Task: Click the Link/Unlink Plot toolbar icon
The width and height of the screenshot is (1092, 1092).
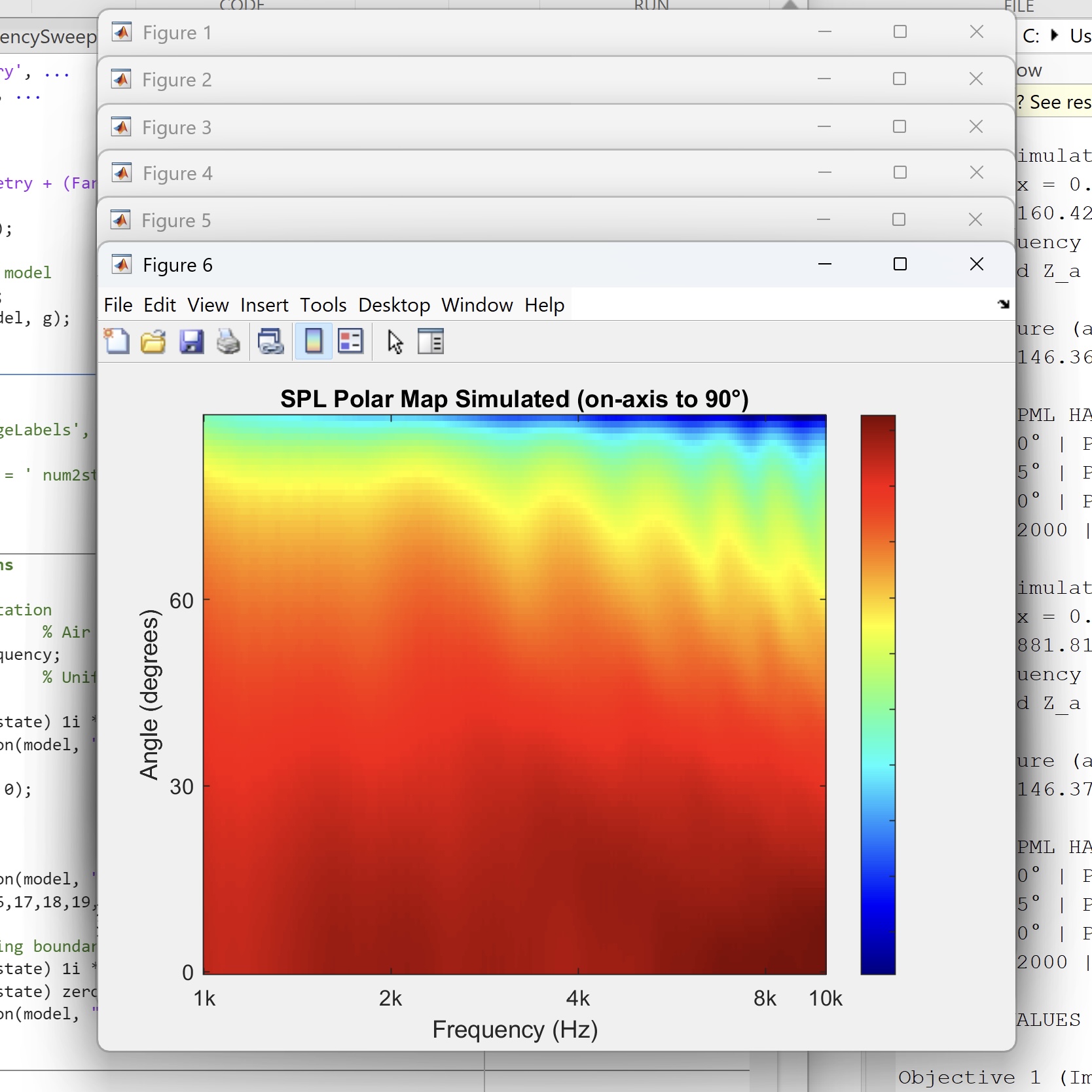Action: [x=270, y=342]
